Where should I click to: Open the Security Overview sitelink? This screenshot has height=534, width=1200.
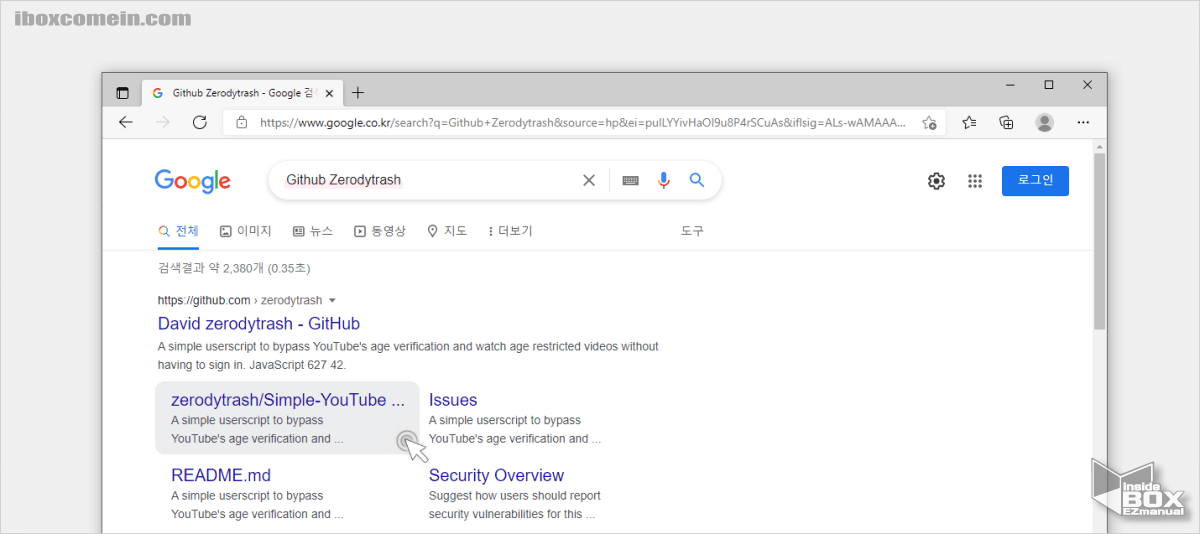coord(496,476)
